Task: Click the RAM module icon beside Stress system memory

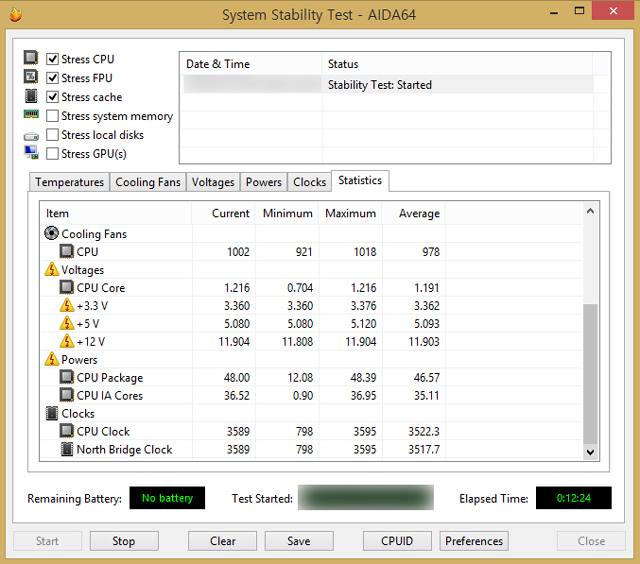Action: click(31, 114)
